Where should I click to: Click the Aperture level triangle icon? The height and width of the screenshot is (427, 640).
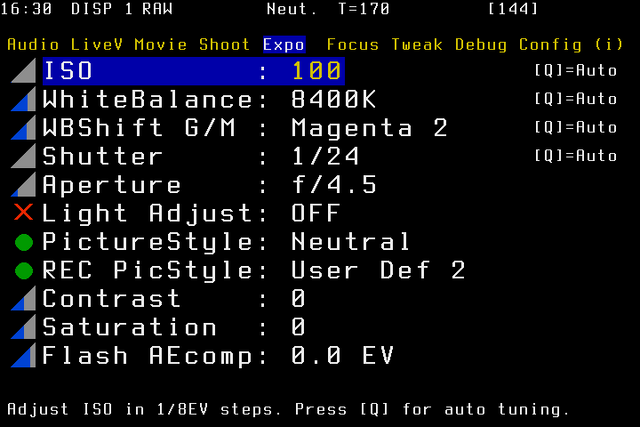24,185
